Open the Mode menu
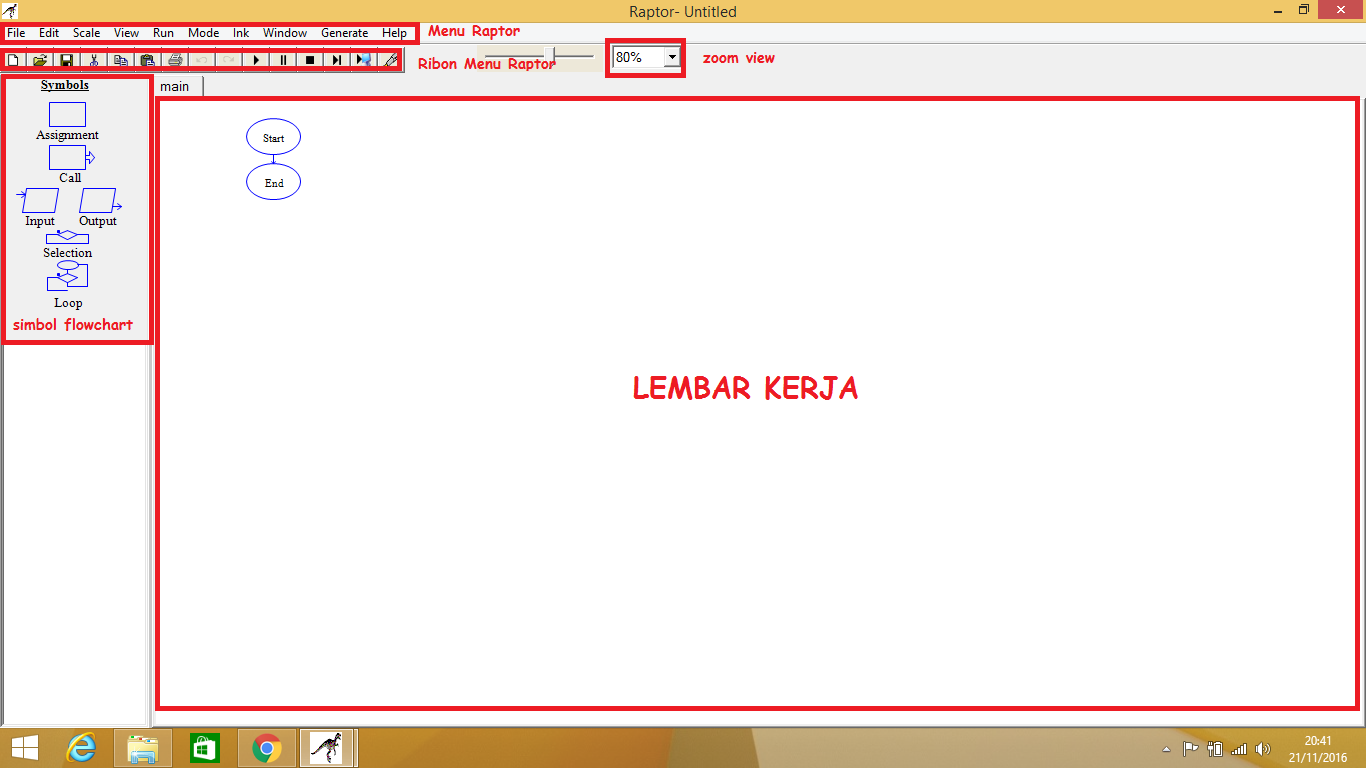Viewport: 1366px width, 768px height. 203,33
